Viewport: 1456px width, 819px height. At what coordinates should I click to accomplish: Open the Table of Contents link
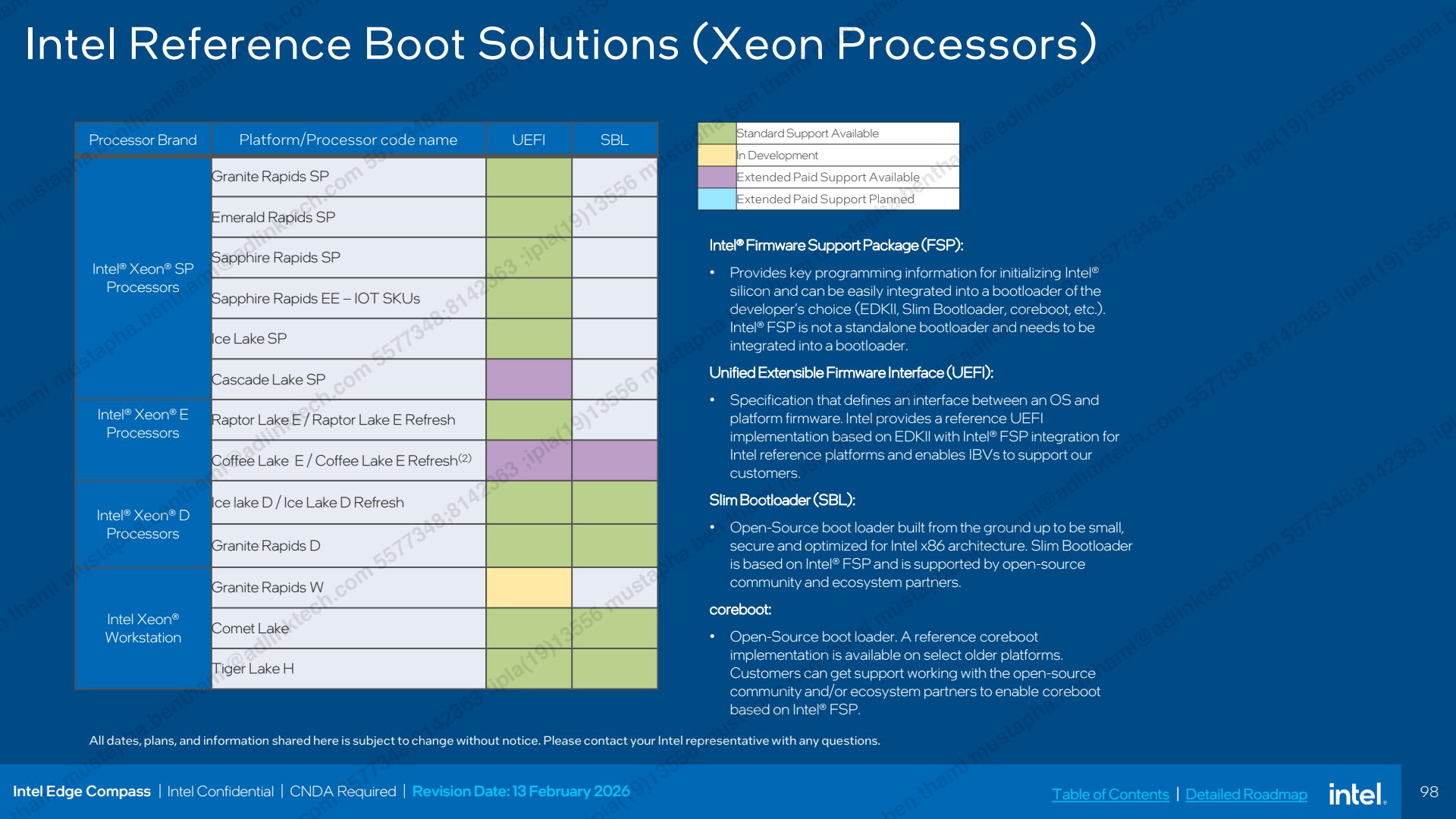point(1110,794)
